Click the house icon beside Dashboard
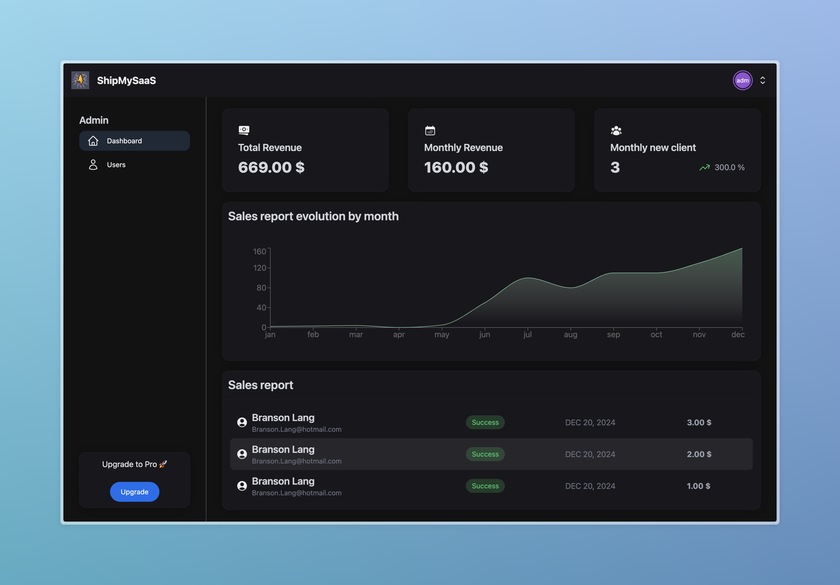The image size is (840, 585). tap(93, 141)
